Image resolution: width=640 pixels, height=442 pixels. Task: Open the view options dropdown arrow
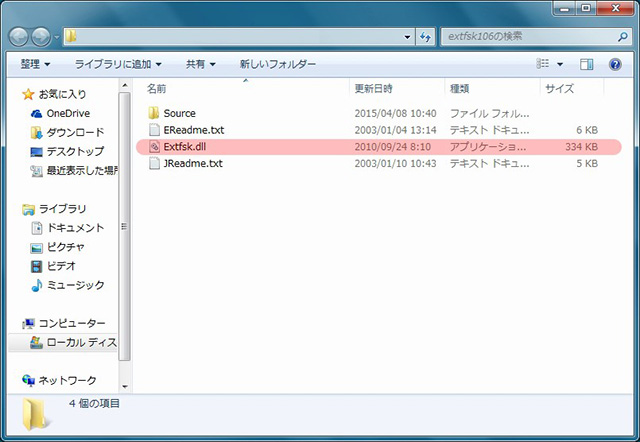tap(560, 64)
